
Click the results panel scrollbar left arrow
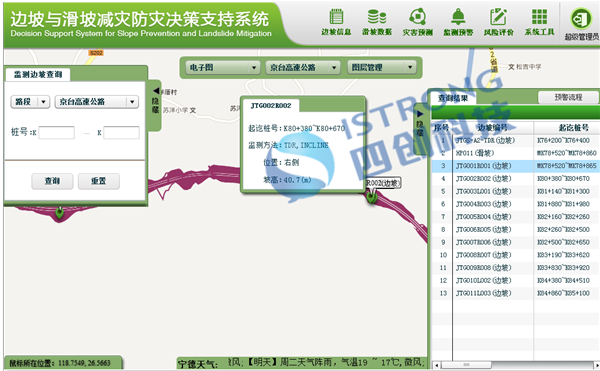(437, 365)
